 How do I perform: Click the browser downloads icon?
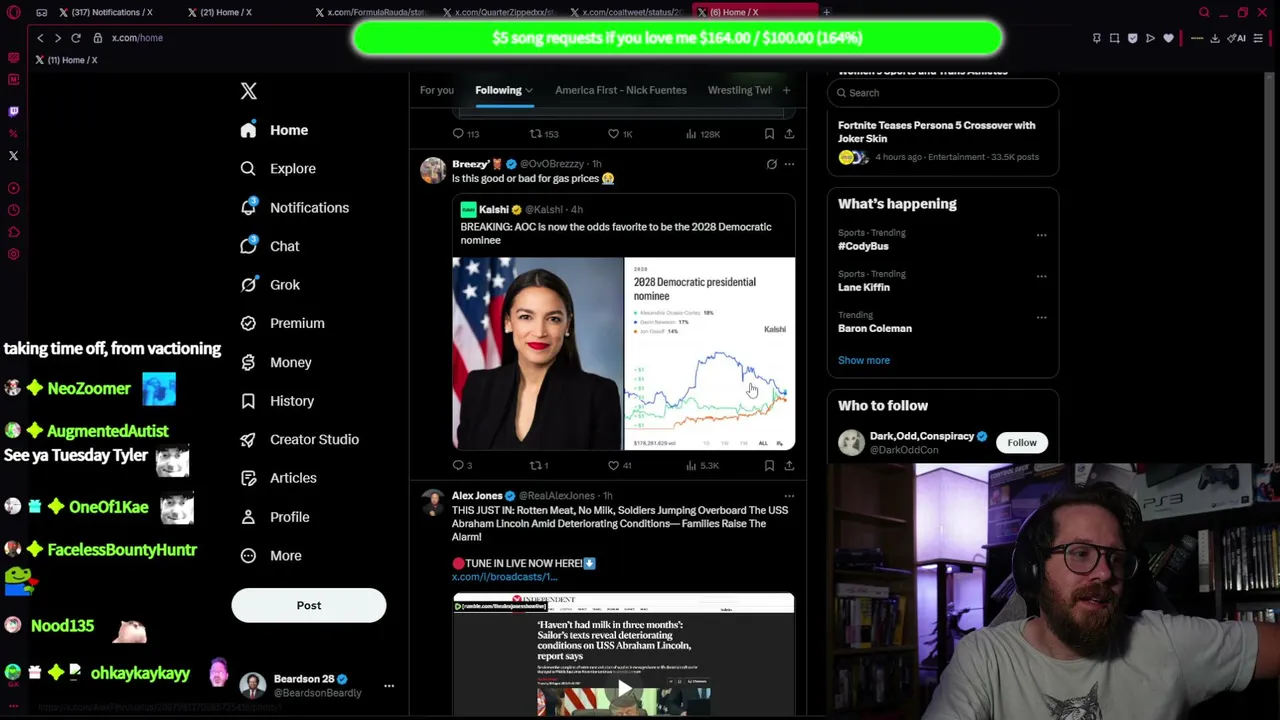(1215, 38)
